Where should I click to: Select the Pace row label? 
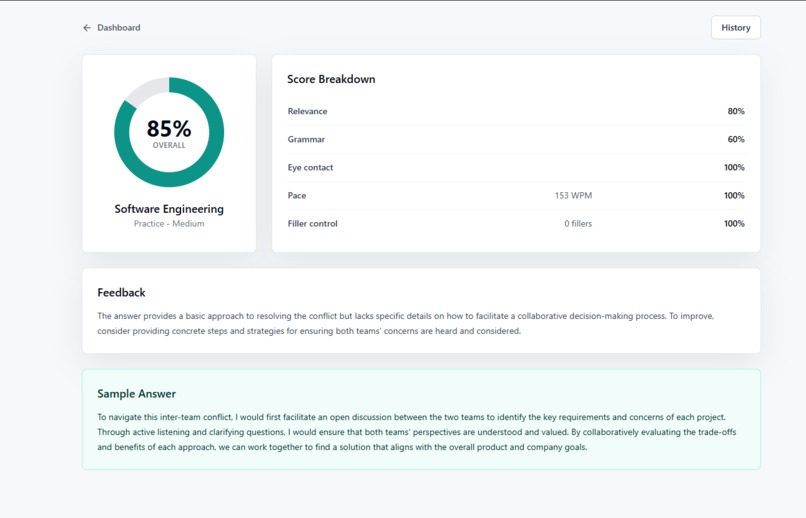297,196
